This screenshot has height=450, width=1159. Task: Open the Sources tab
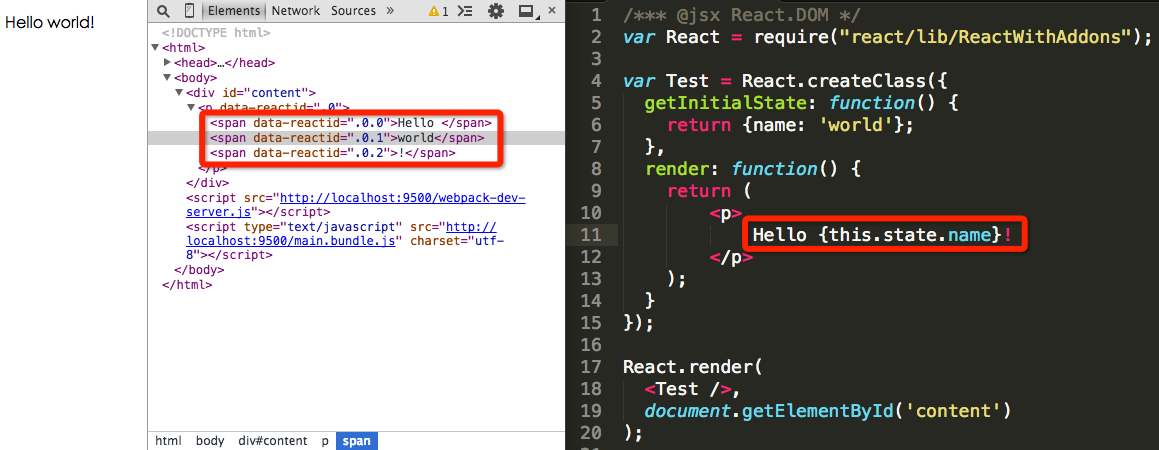click(x=353, y=11)
